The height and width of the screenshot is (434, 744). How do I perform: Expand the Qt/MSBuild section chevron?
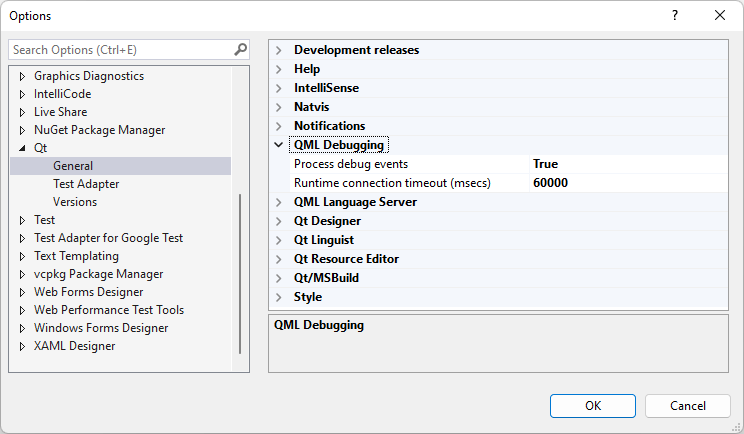[279, 278]
